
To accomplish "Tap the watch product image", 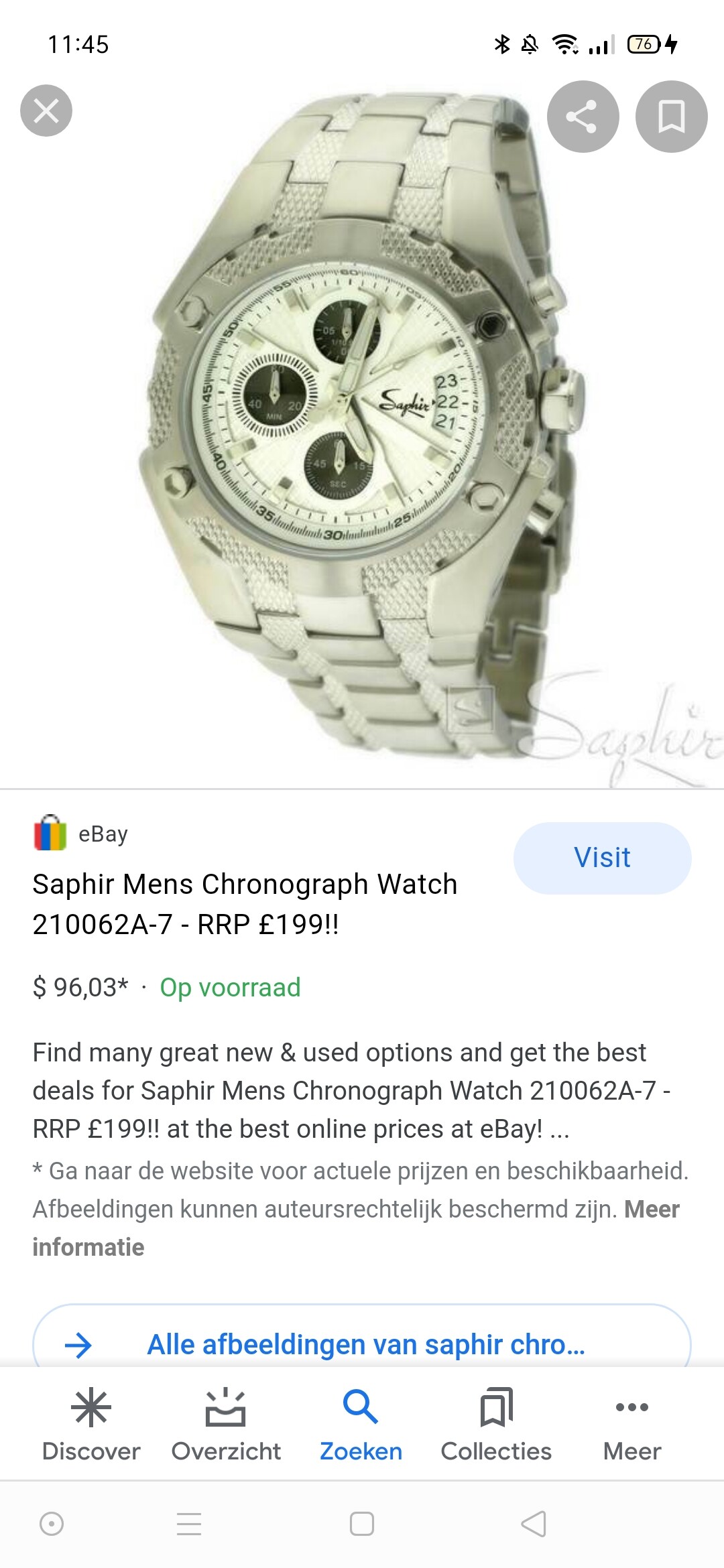I will pos(362,436).
